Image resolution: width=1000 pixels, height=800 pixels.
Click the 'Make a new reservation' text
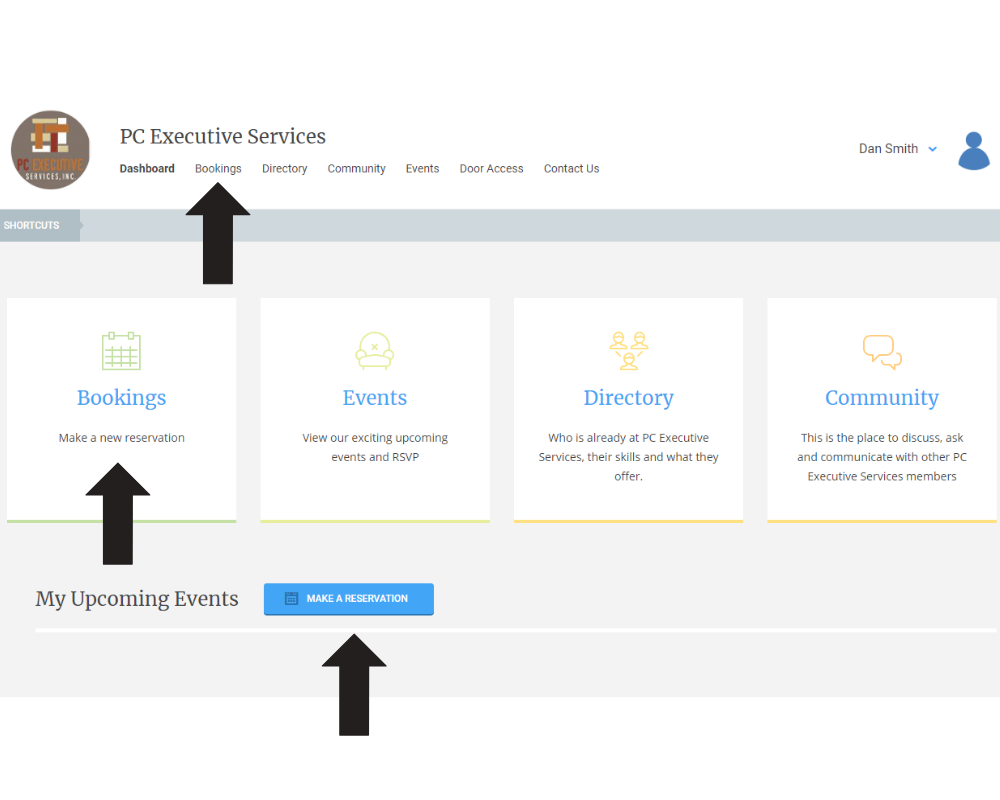point(121,438)
